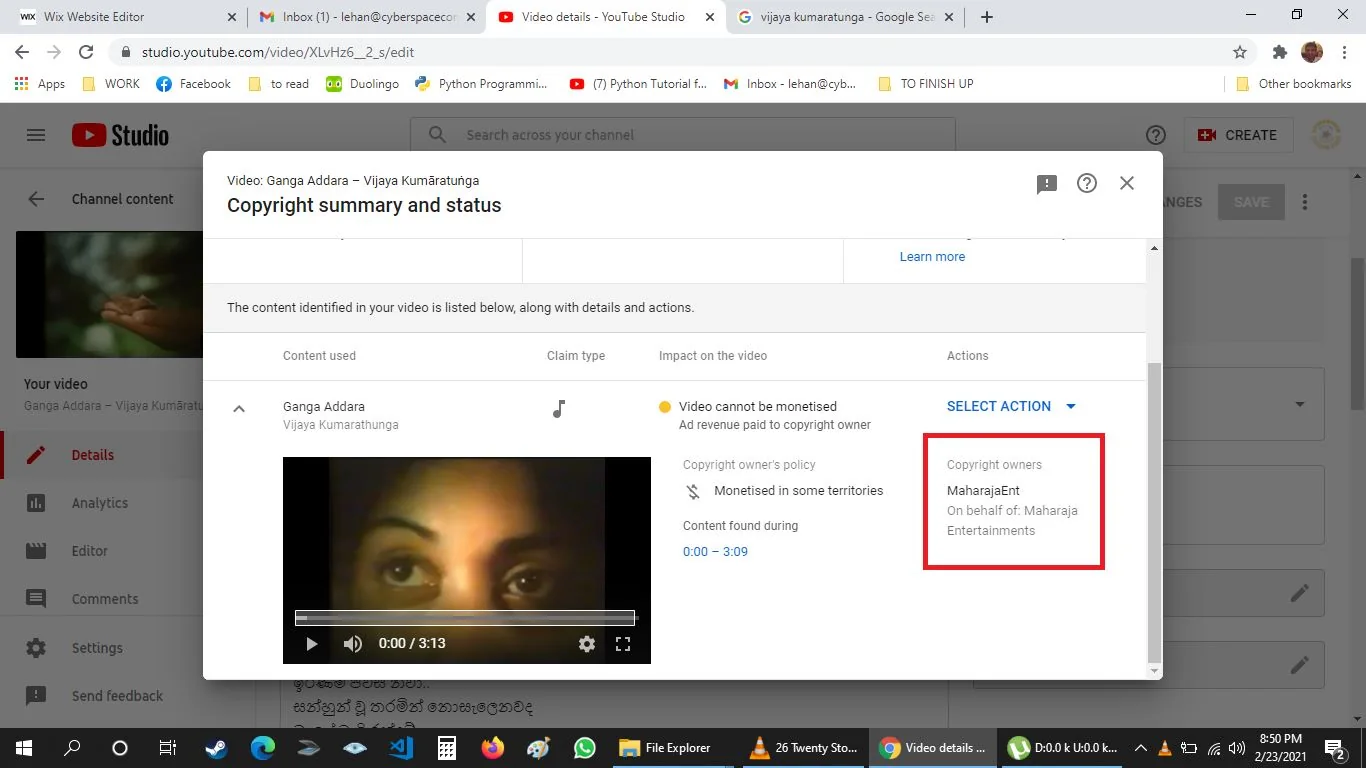Open the SELECT ACTION dropdown
Screen dimensions: 1366x768
click(1012, 406)
